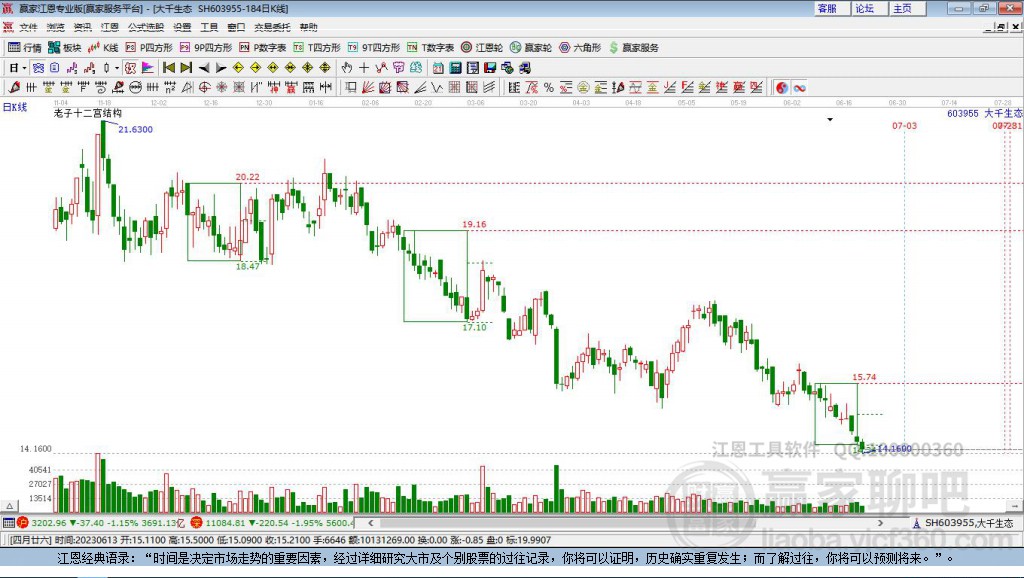The image size is (1024, 578).
Task: Open the 浏览 menu
Action: click(x=56, y=27)
